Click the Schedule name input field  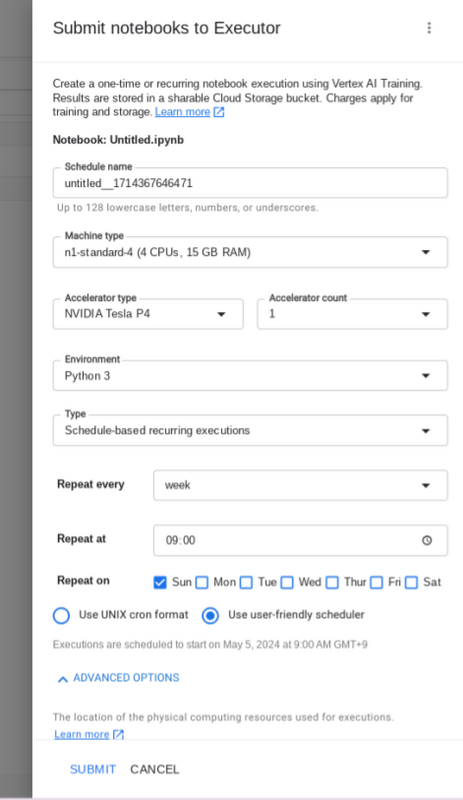[250, 183]
